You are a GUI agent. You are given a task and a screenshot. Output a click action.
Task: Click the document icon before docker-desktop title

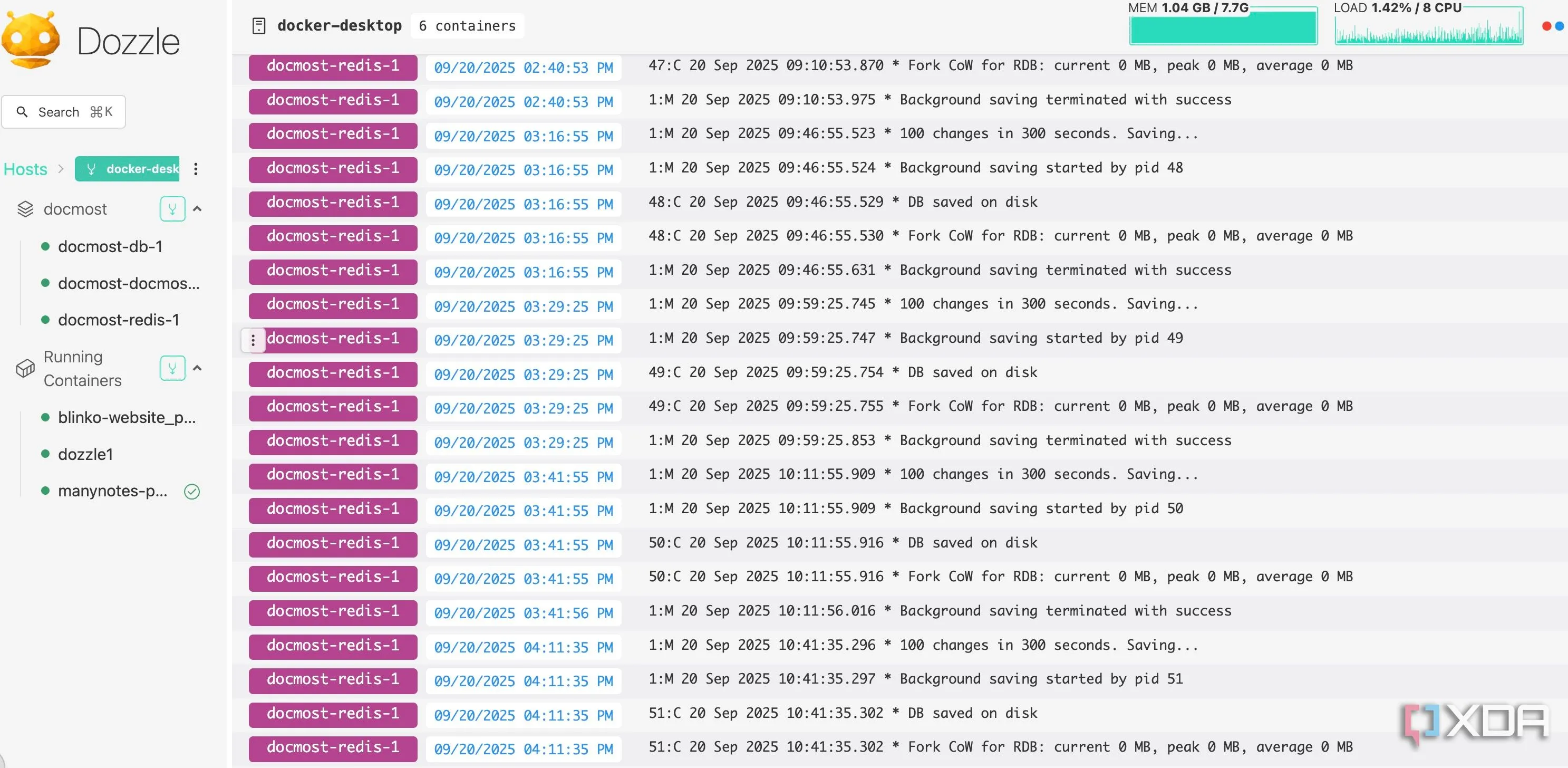coord(259,25)
